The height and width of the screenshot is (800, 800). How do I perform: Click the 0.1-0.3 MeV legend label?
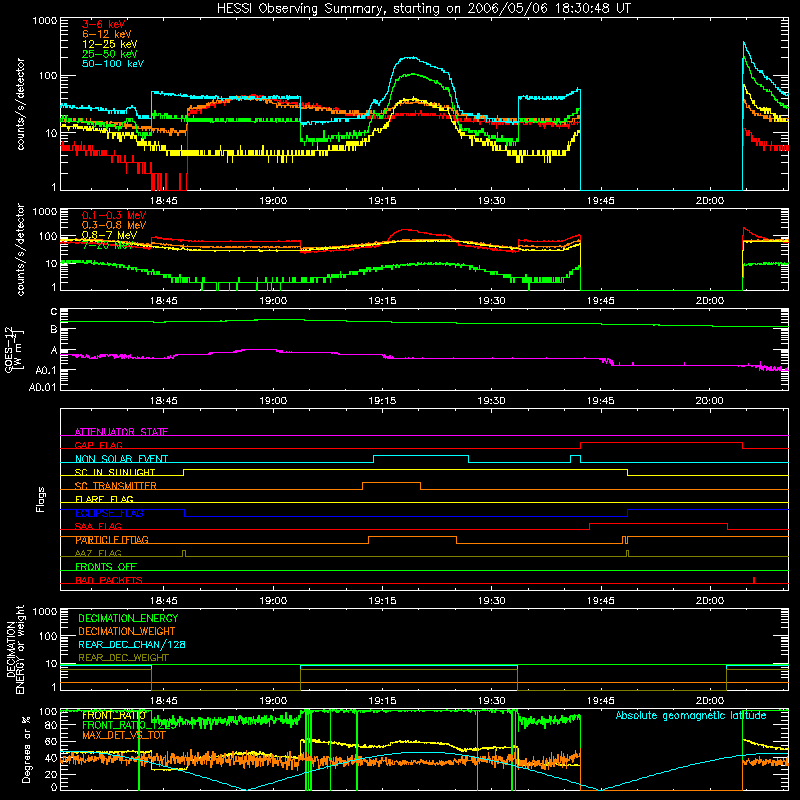pyautogui.click(x=114, y=215)
